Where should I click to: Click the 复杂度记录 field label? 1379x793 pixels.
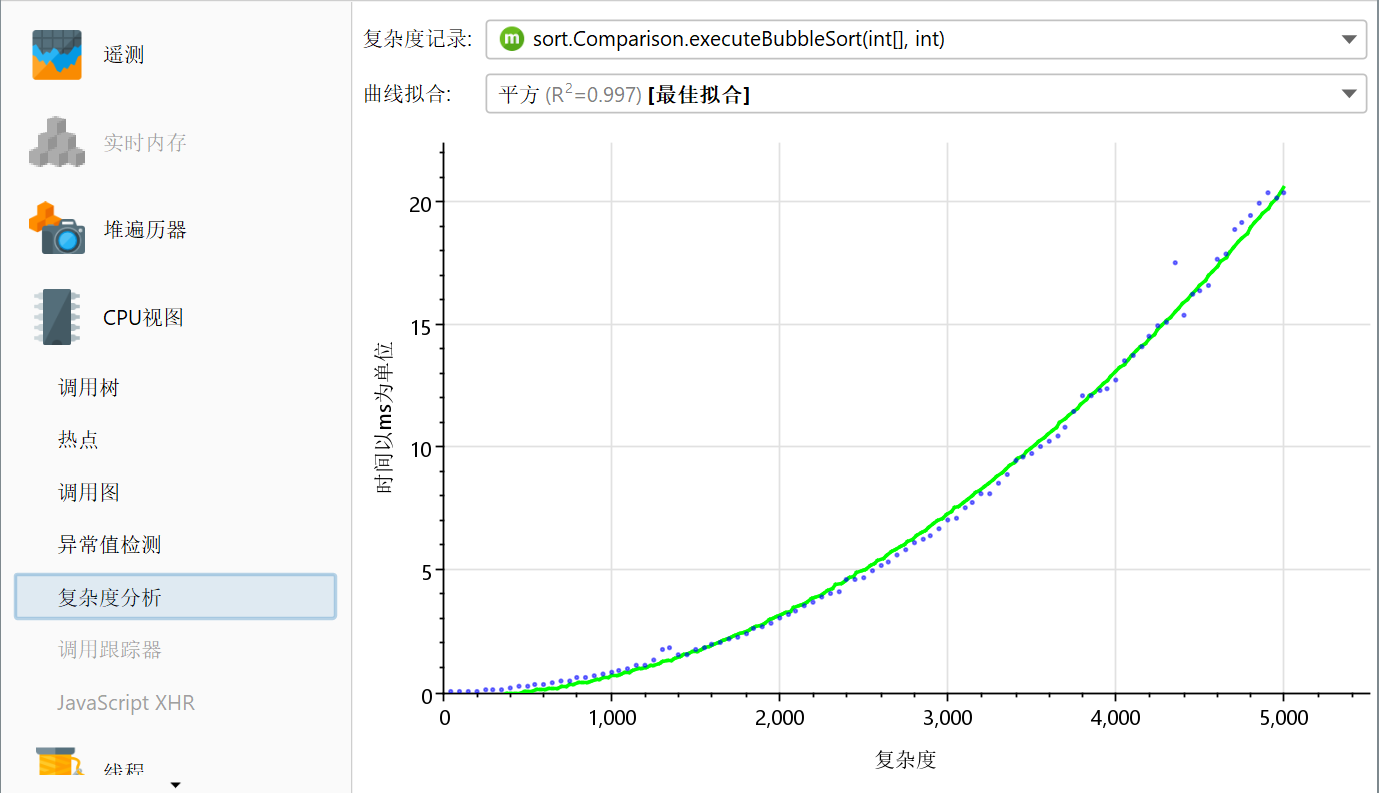point(417,39)
